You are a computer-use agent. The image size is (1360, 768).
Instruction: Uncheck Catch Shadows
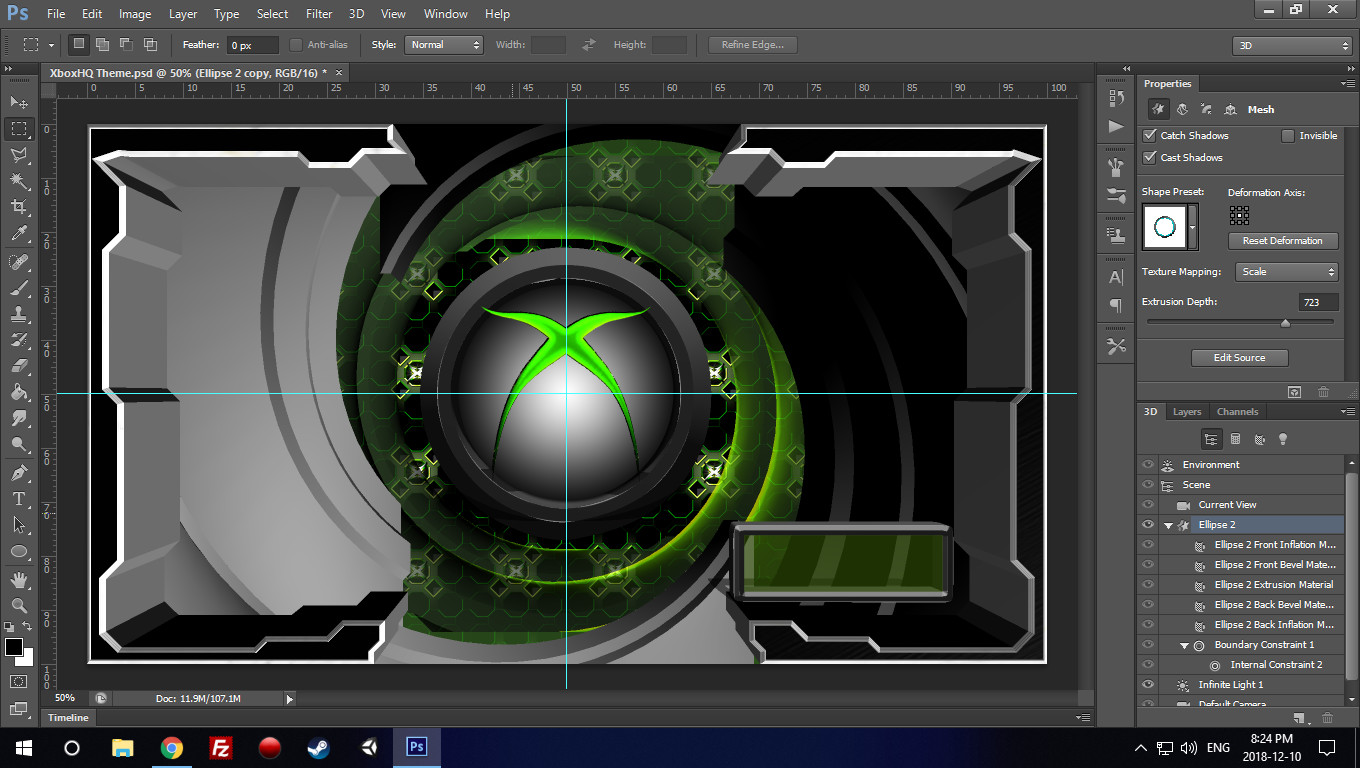click(1150, 135)
